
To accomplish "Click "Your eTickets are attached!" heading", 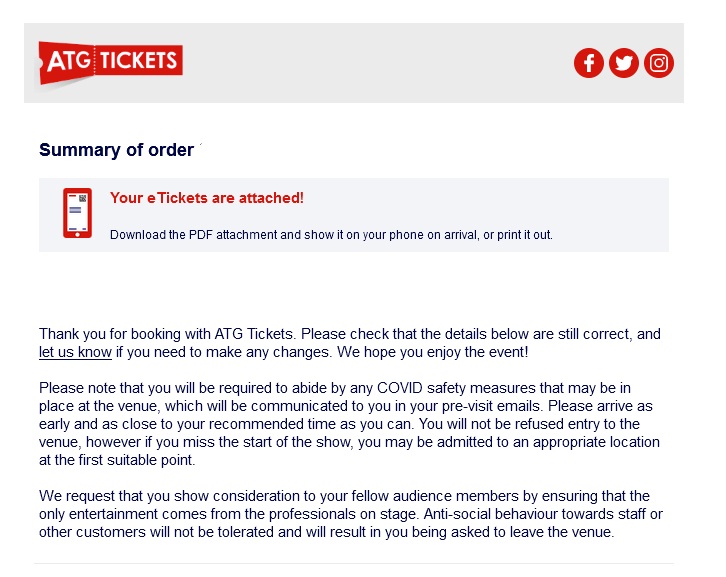I will click(x=207, y=198).
